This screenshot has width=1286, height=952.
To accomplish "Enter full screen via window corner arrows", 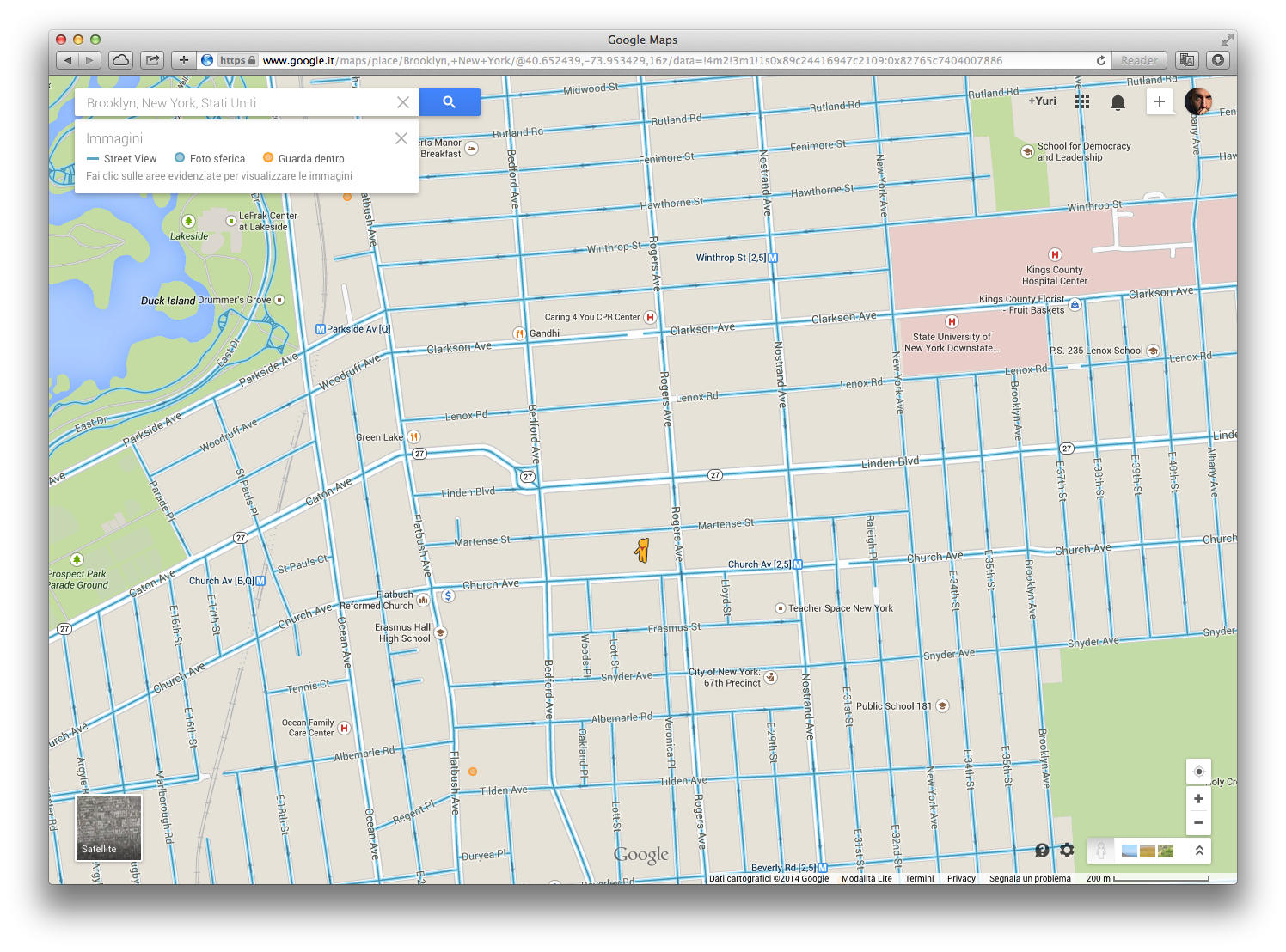I will pos(1227,40).
